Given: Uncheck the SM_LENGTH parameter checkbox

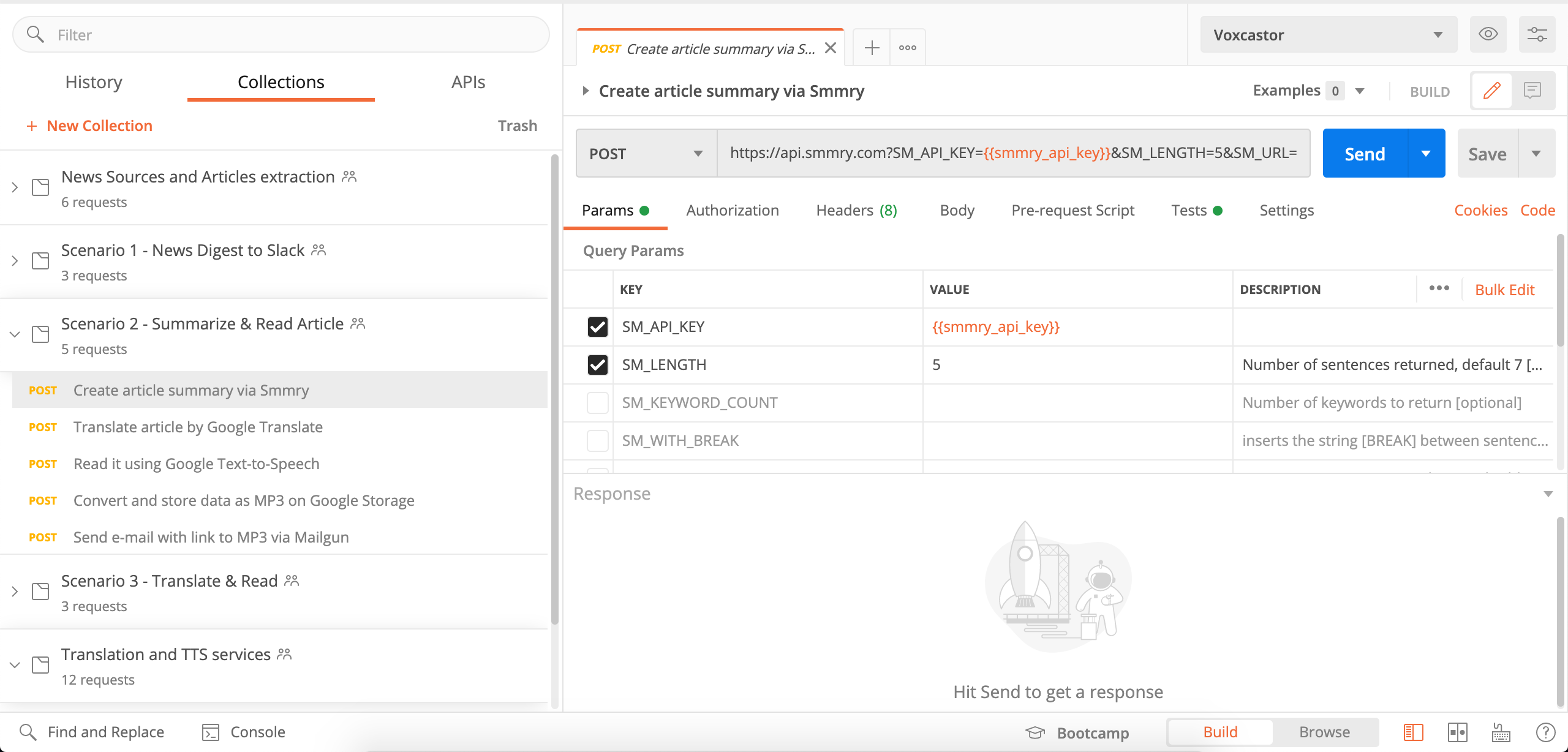Looking at the screenshot, I should tap(597, 365).
